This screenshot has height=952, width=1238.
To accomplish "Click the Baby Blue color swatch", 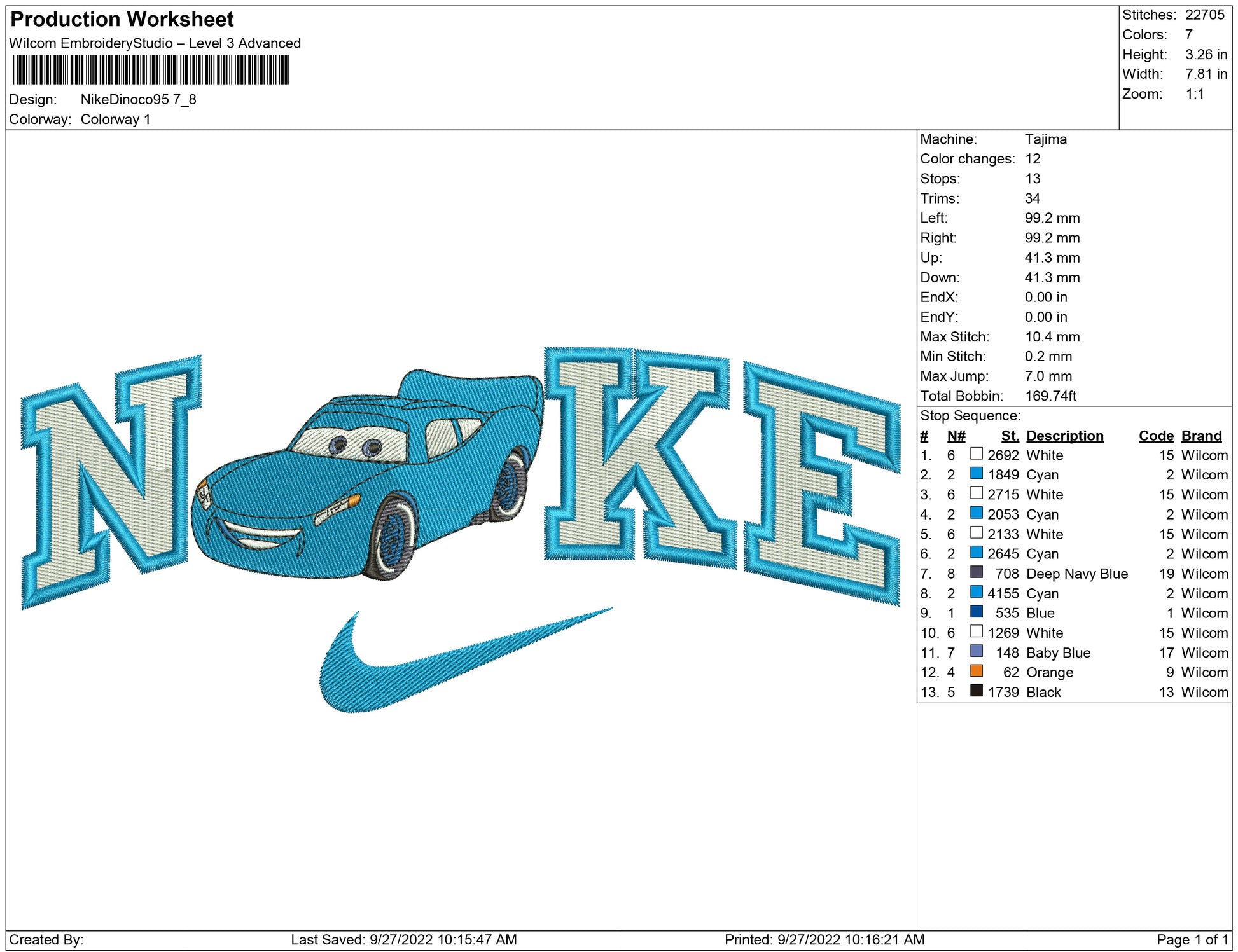I will pyautogui.click(x=976, y=651).
